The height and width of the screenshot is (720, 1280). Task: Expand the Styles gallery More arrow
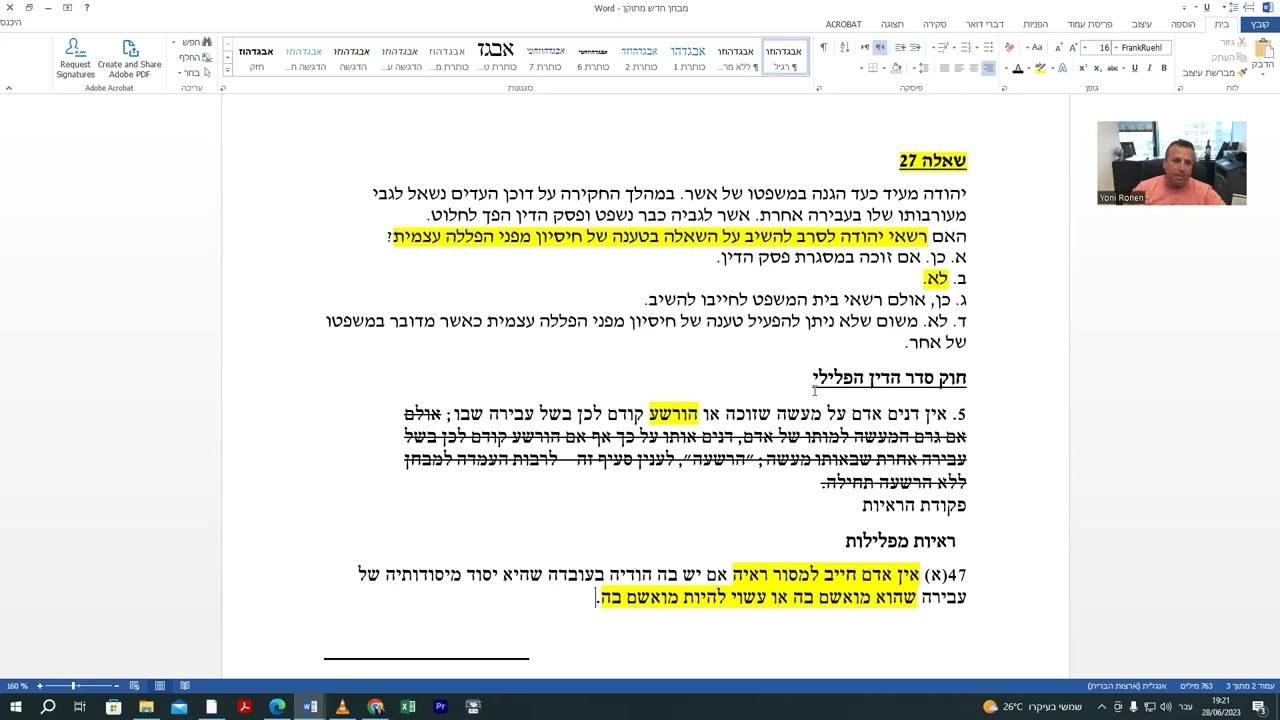(227, 70)
